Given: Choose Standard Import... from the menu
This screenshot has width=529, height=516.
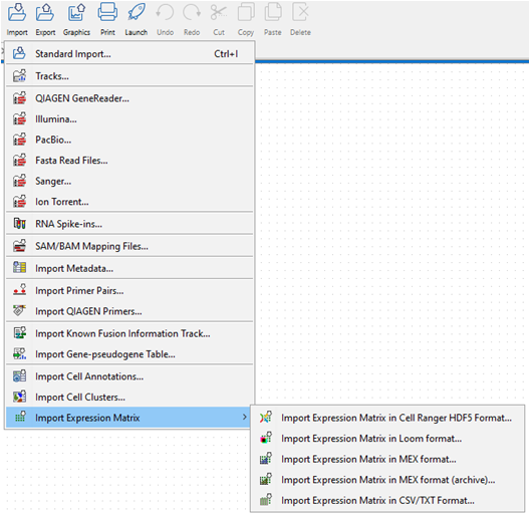Looking at the screenshot, I should point(130,54).
